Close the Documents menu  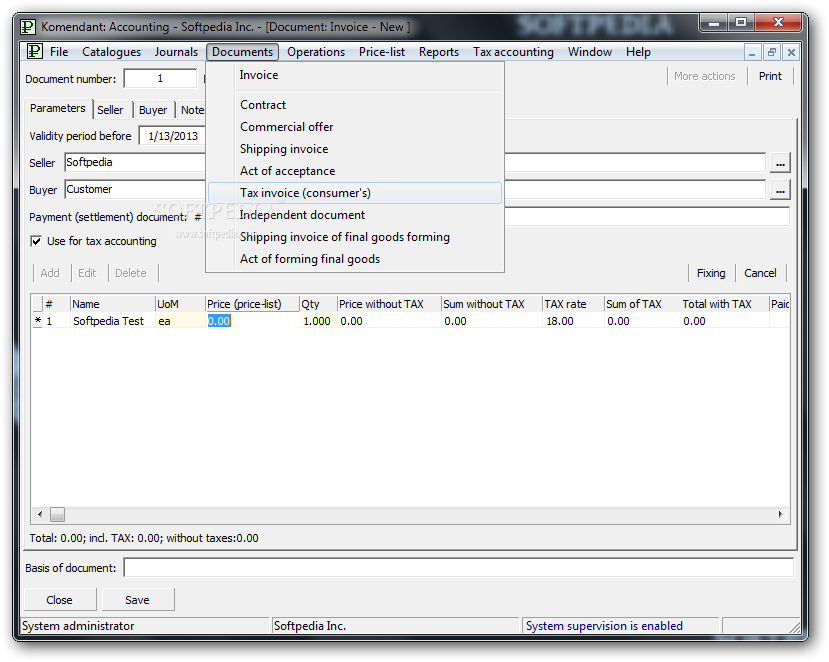point(242,52)
